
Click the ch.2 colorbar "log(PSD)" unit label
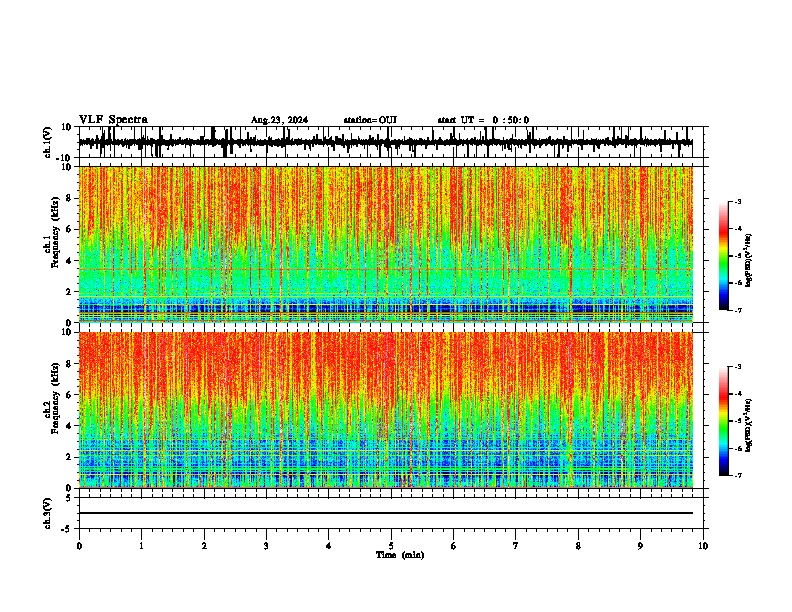[x=749, y=425]
